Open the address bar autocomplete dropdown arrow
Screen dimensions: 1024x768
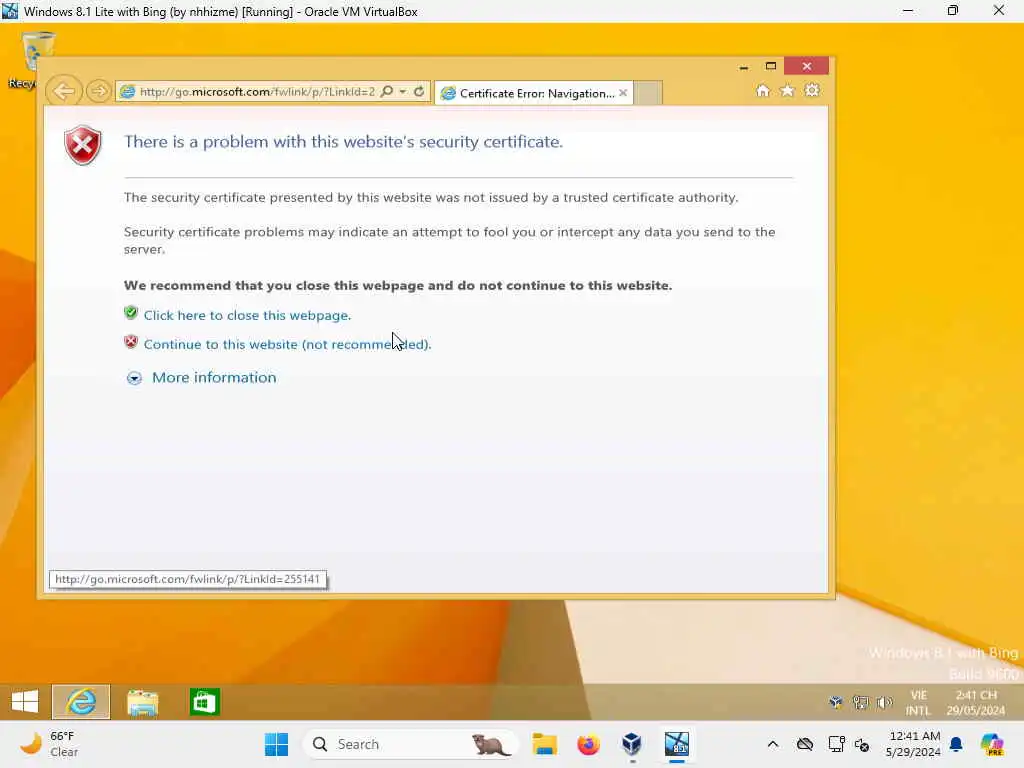pyautogui.click(x=403, y=91)
